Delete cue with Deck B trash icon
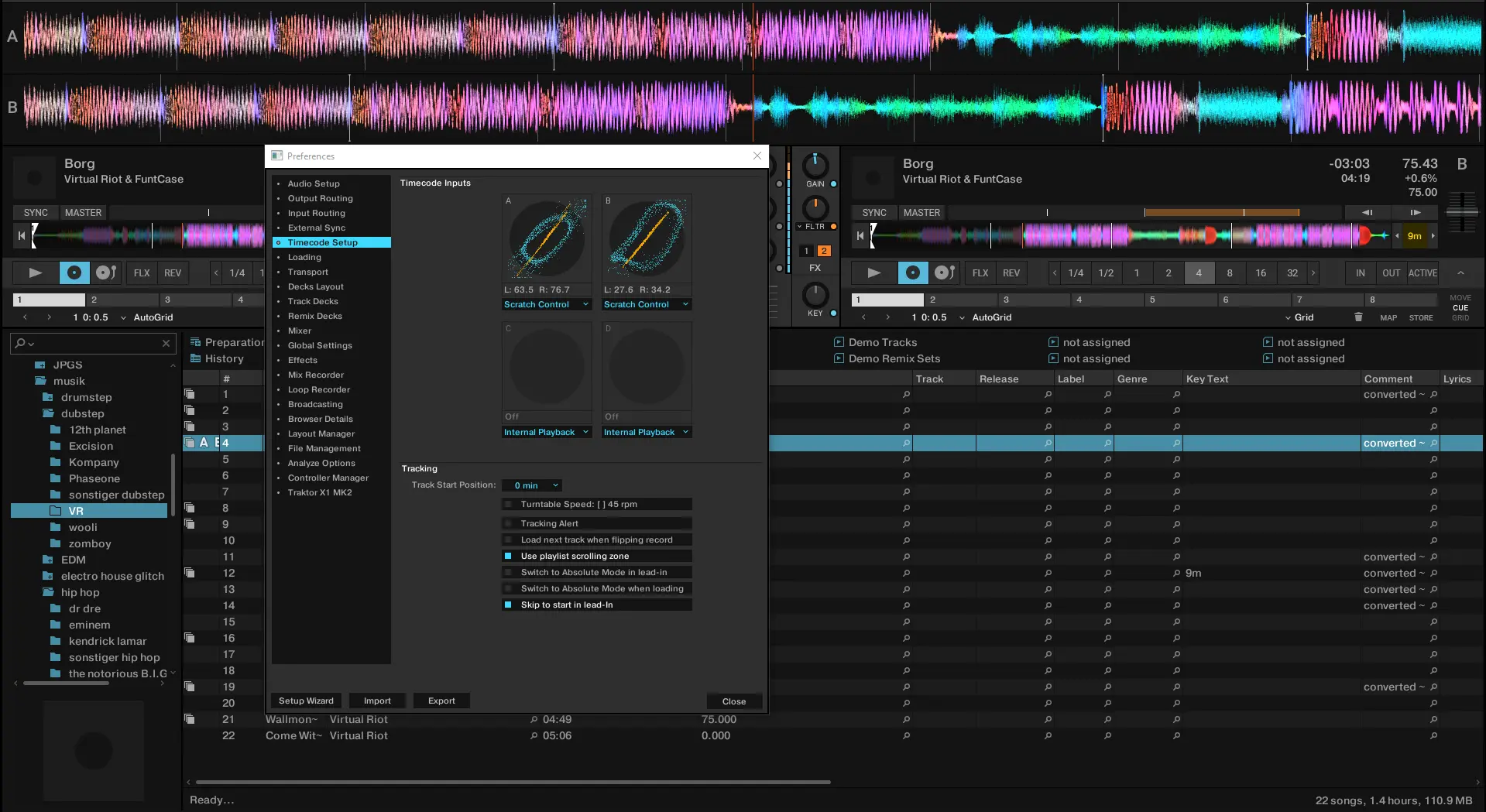Screen dimensions: 1486x812 click(x=1358, y=317)
